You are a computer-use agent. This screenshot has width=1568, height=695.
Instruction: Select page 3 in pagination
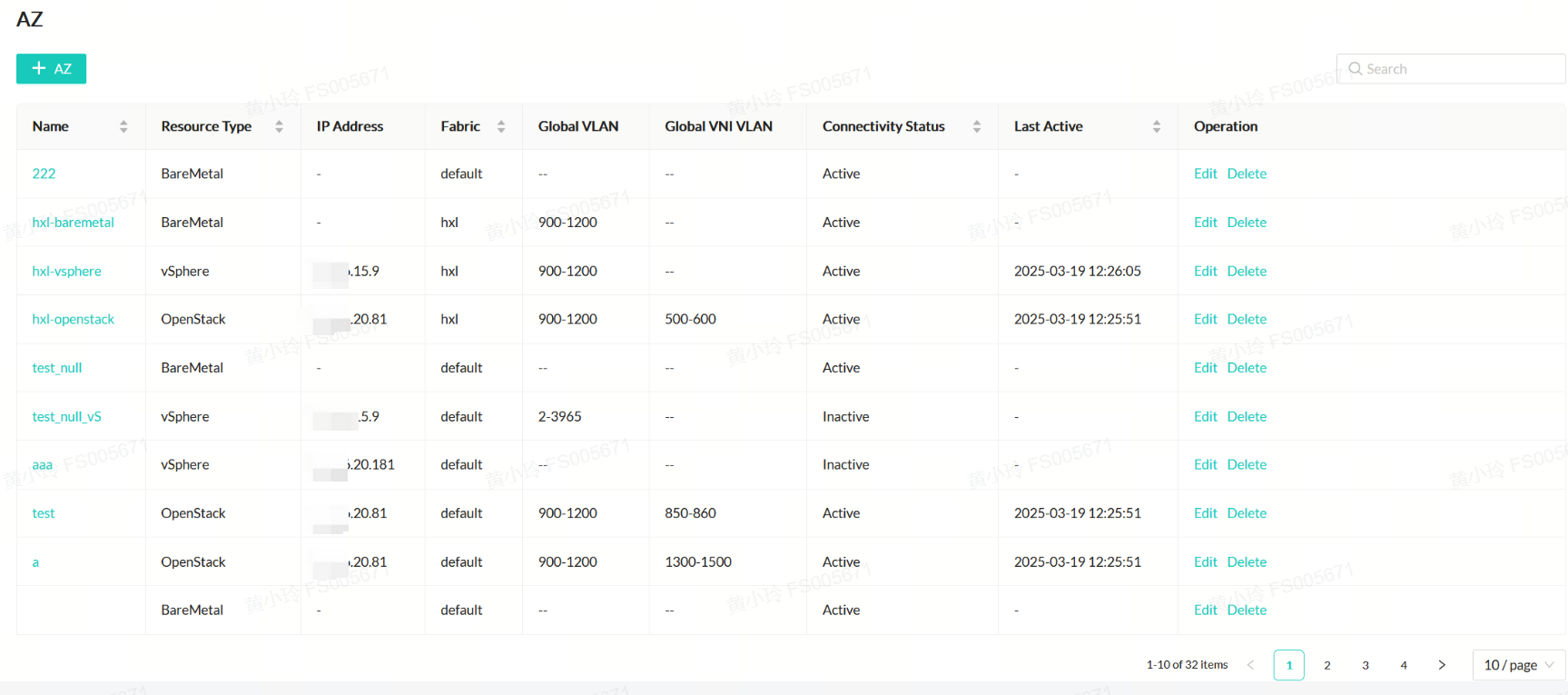pyautogui.click(x=1366, y=665)
